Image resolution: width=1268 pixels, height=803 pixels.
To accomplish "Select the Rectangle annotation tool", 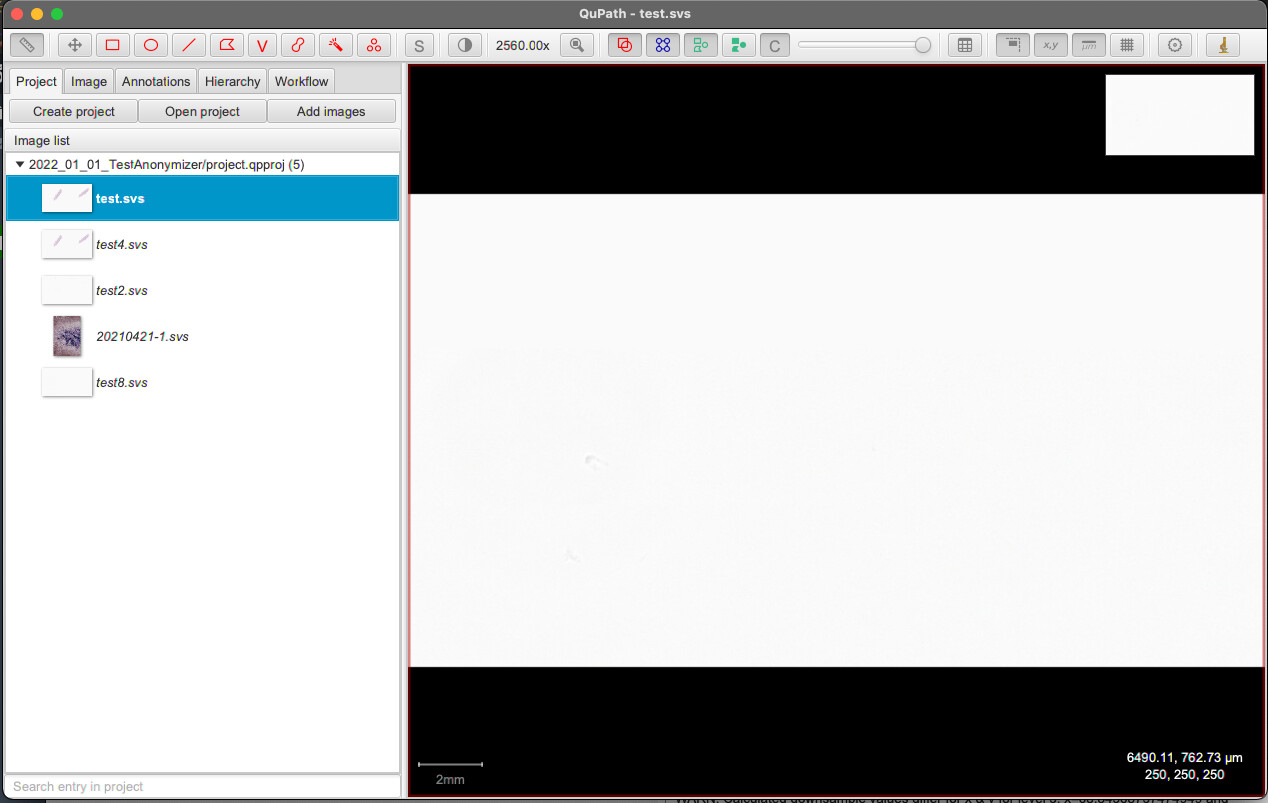I will point(112,44).
